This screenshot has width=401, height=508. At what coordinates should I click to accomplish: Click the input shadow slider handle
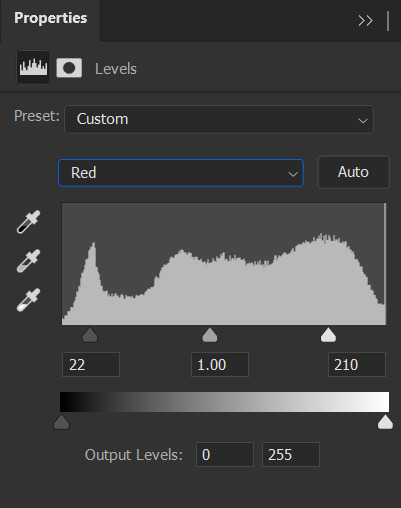click(x=90, y=335)
